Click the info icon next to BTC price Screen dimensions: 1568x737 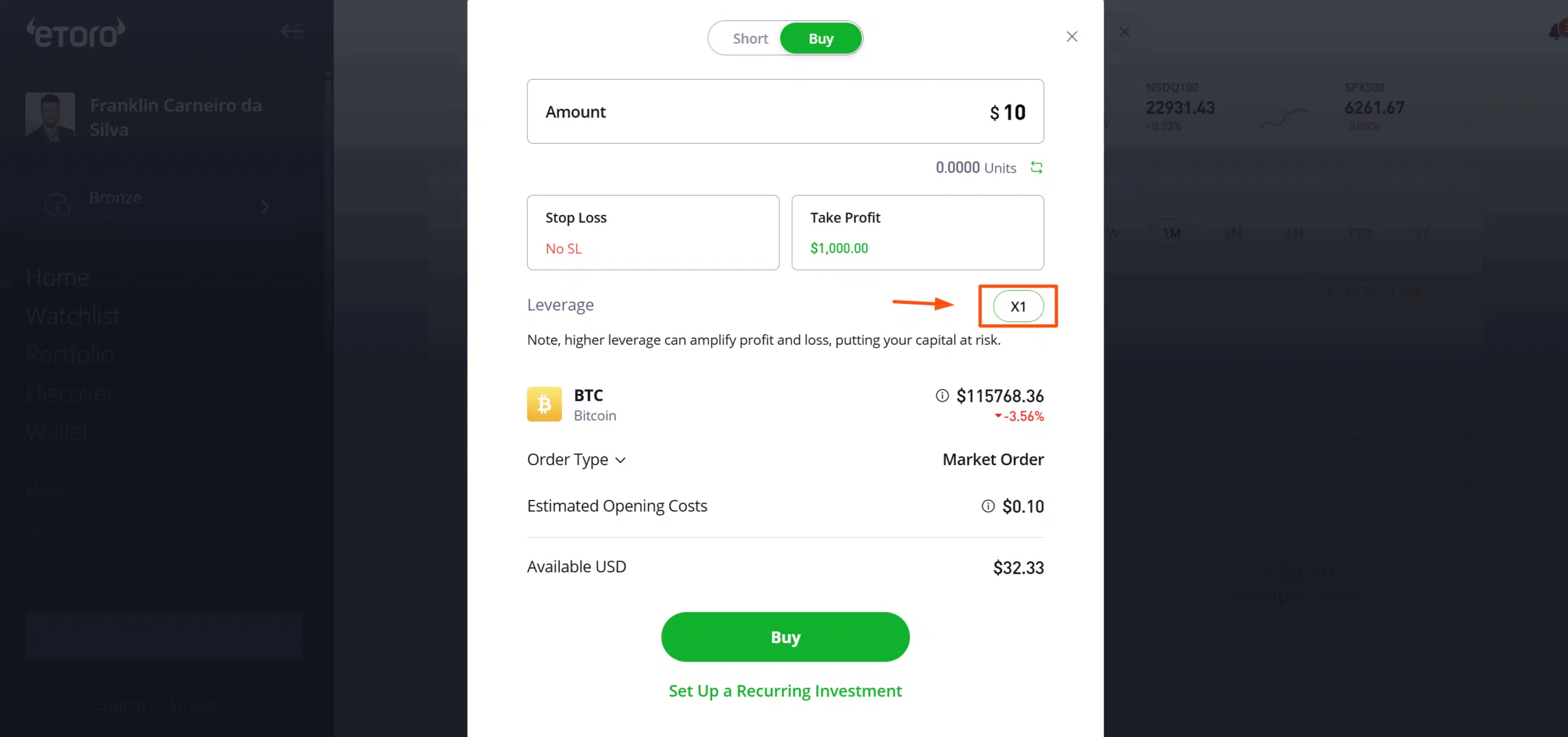click(x=942, y=395)
